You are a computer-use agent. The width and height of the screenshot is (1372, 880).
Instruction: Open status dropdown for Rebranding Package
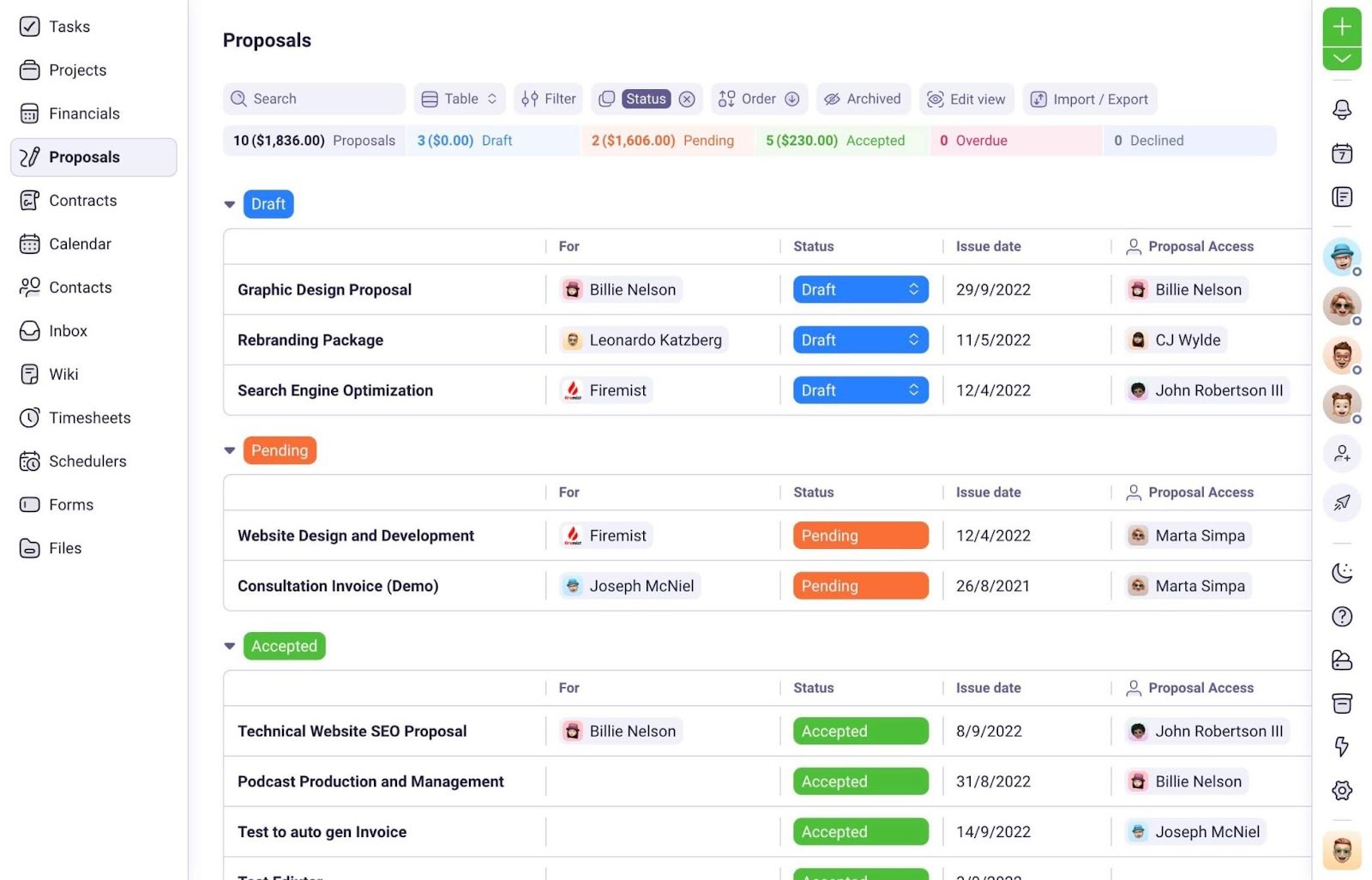860,341
